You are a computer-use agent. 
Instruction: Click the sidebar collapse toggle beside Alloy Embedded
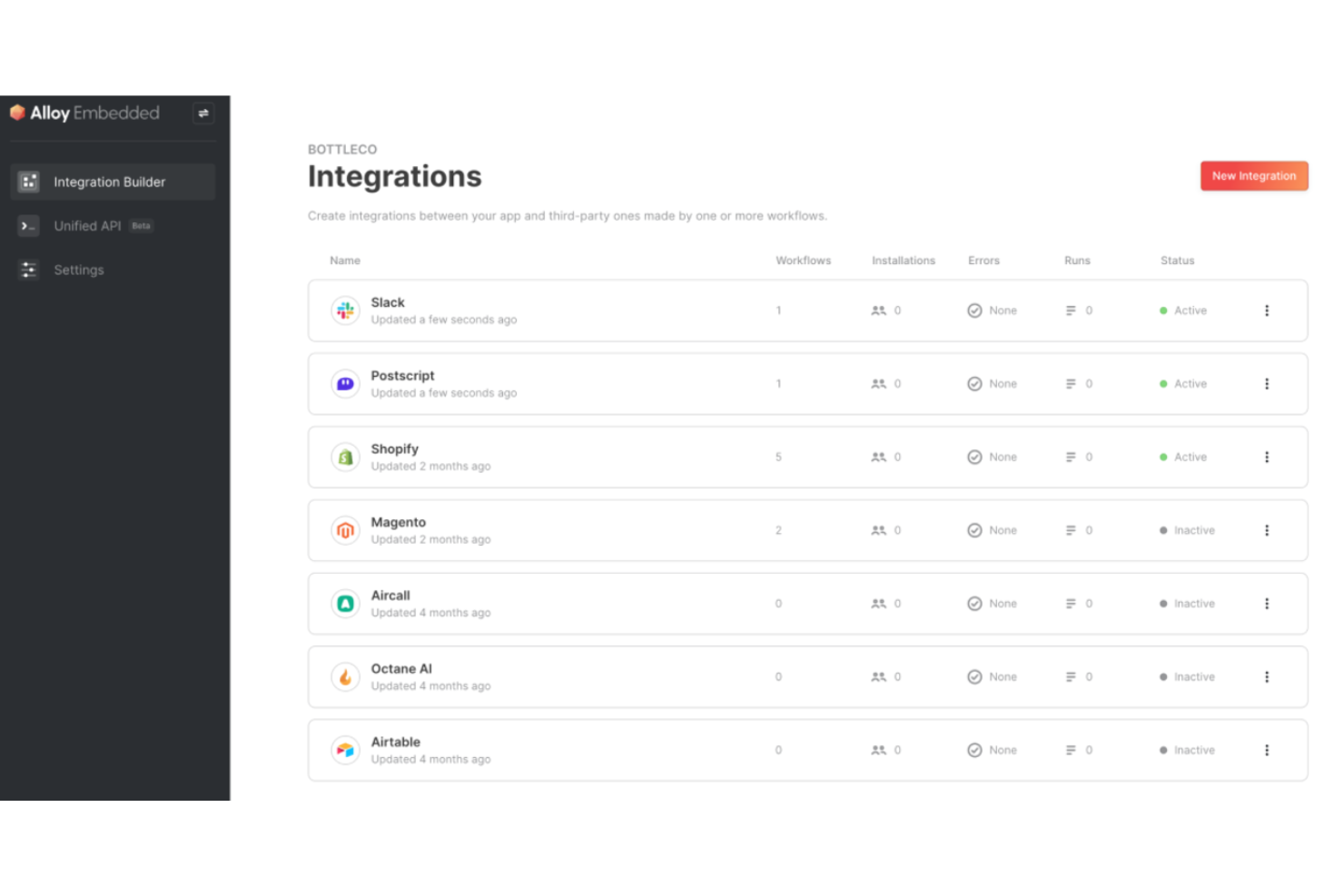click(x=203, y=113)
